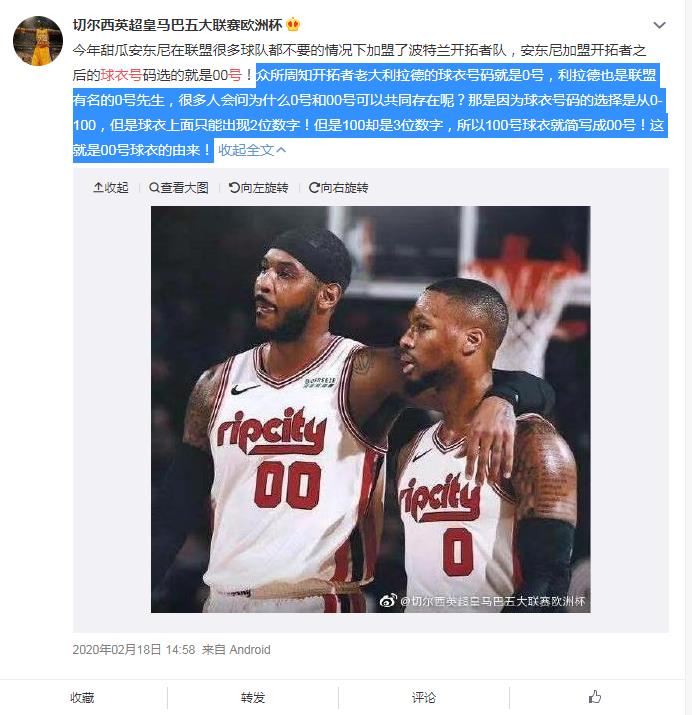Open 查看大图 to view large image
The width and height of the screenshot is (692, 715).
[179, 187]
